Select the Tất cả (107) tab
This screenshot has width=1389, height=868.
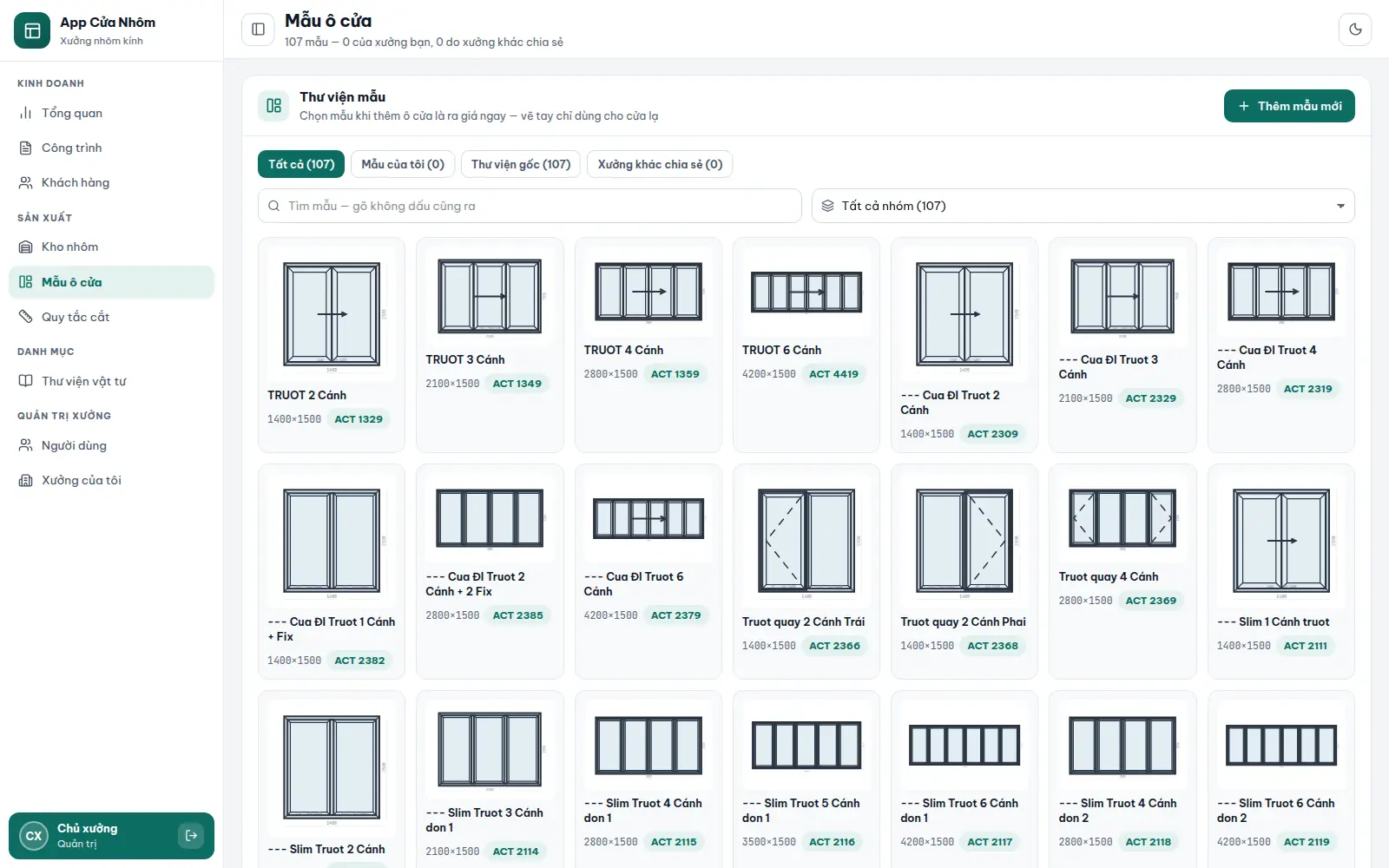pos(301,164)
